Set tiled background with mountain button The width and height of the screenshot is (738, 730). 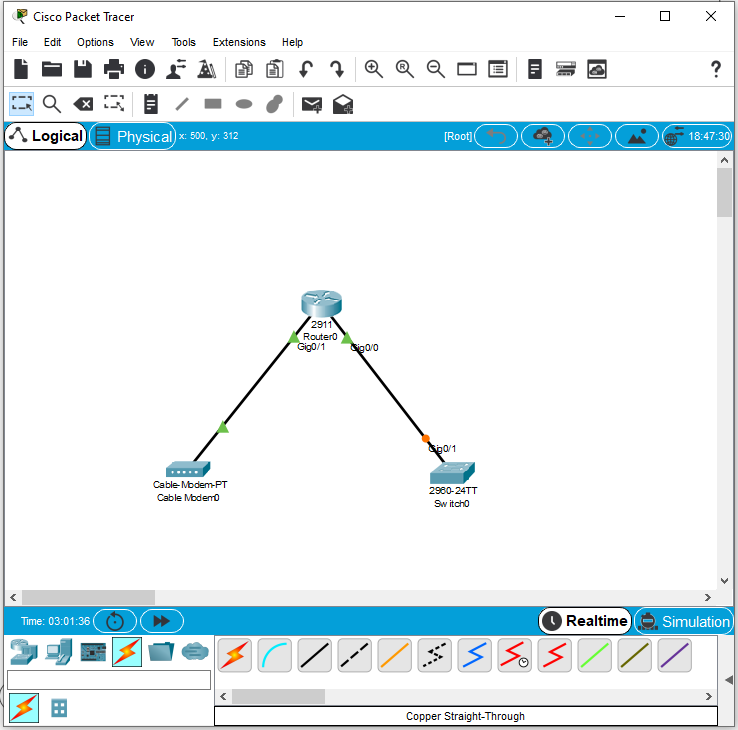point(637,136)
